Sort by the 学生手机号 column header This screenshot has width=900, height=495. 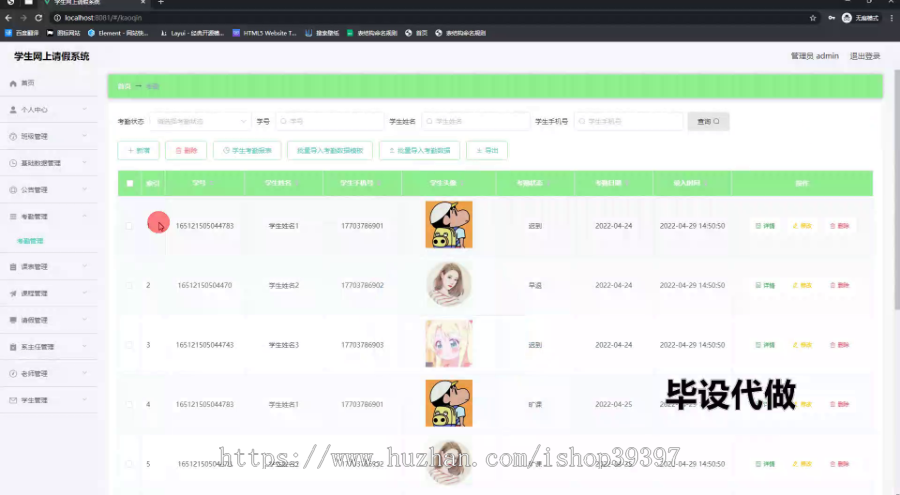coord(362,183)
